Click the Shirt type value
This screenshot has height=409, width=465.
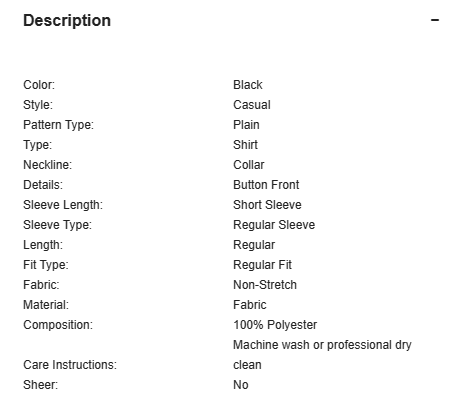245,145
